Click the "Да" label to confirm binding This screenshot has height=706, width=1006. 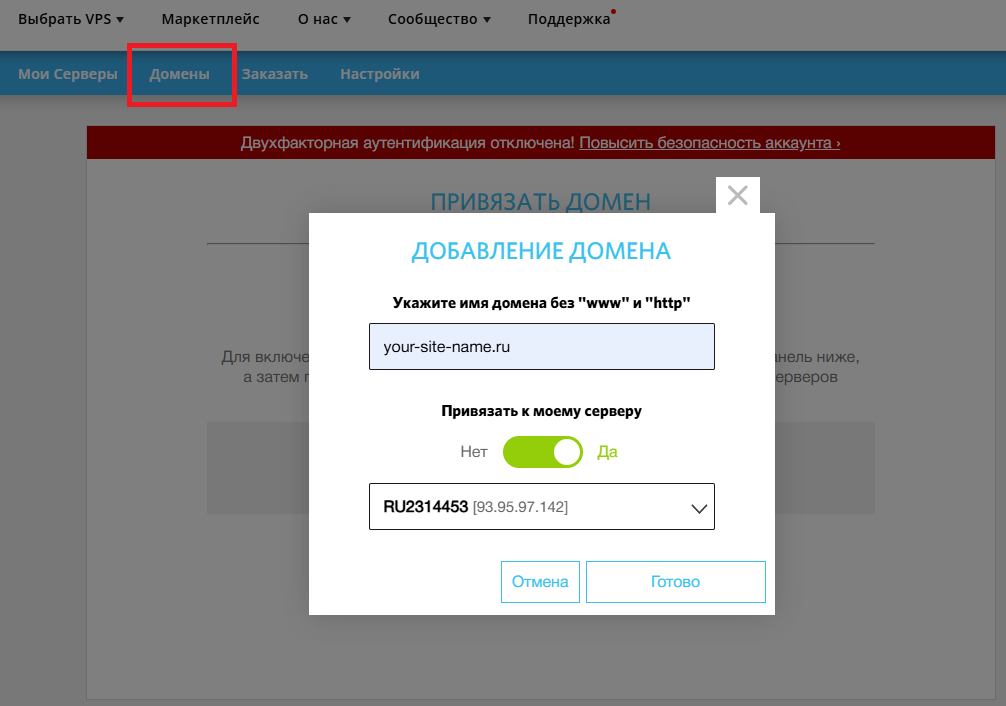pos(605,452)
